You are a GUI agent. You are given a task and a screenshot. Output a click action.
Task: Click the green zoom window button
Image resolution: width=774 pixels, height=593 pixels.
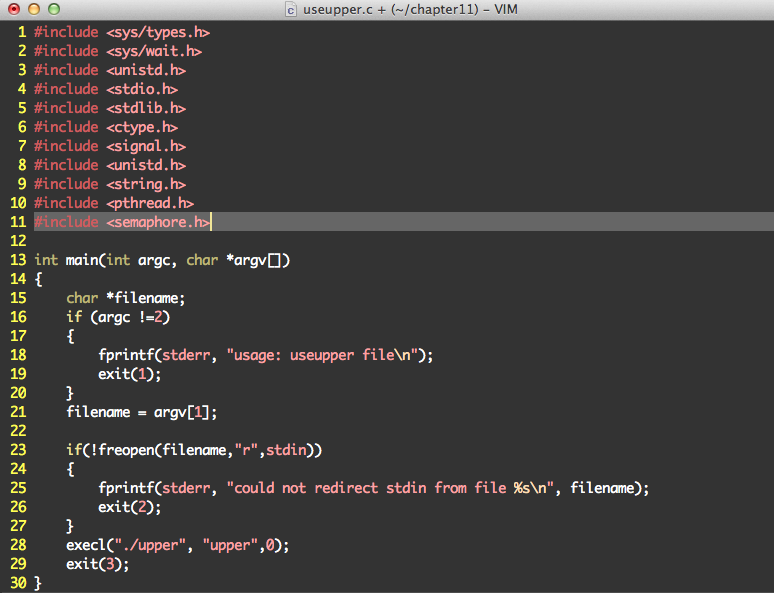[54, 9]
